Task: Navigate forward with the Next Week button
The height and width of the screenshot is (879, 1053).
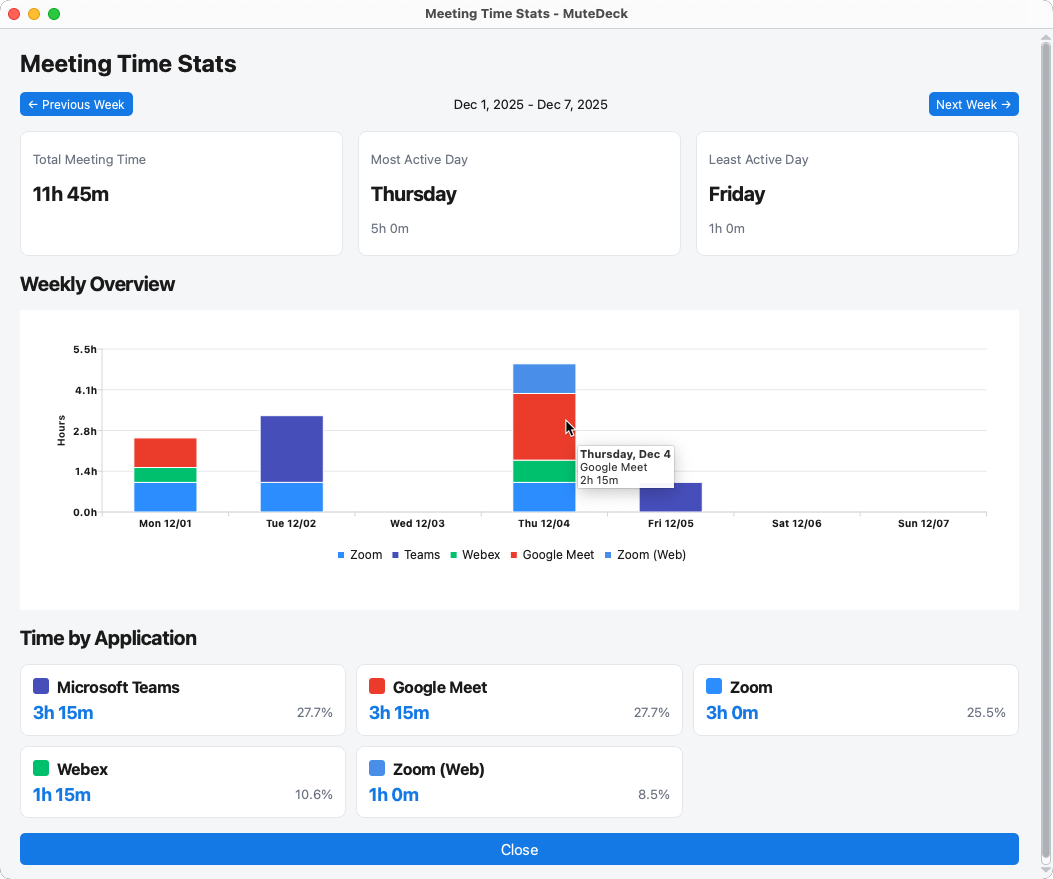Action: pyautogui.click(x=973, y=104)
